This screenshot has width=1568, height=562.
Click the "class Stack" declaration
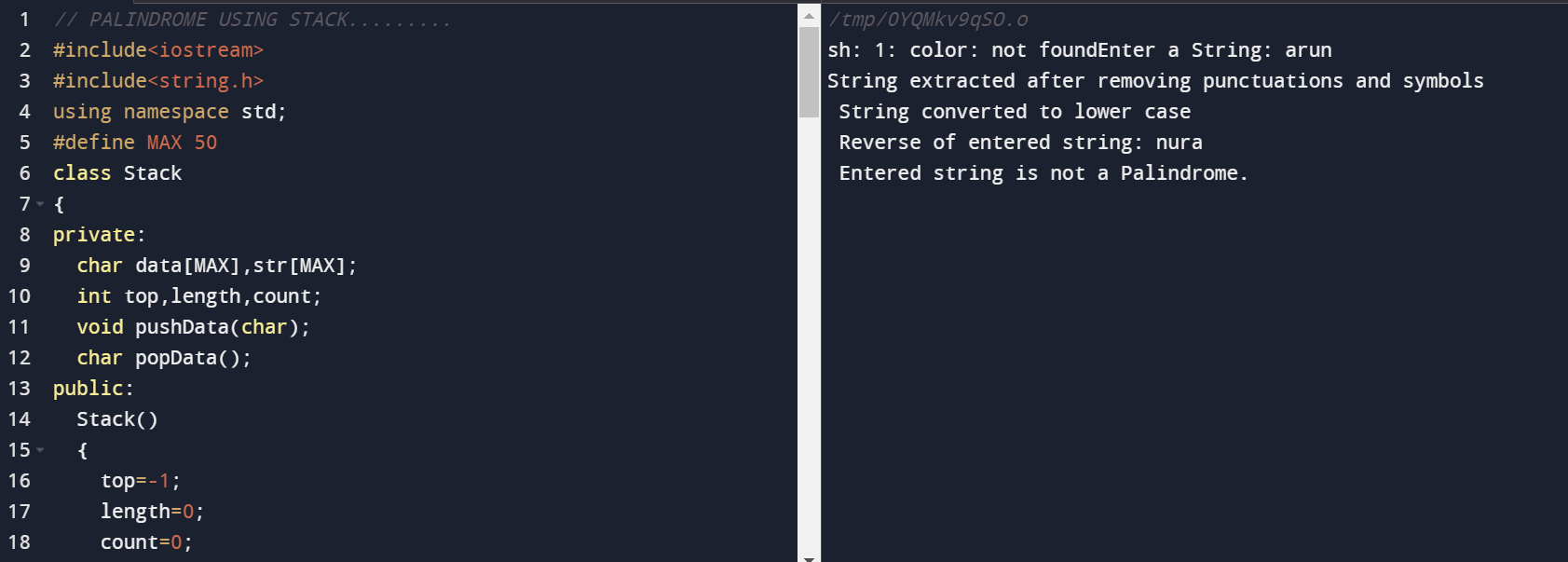[x=117, y=173]
